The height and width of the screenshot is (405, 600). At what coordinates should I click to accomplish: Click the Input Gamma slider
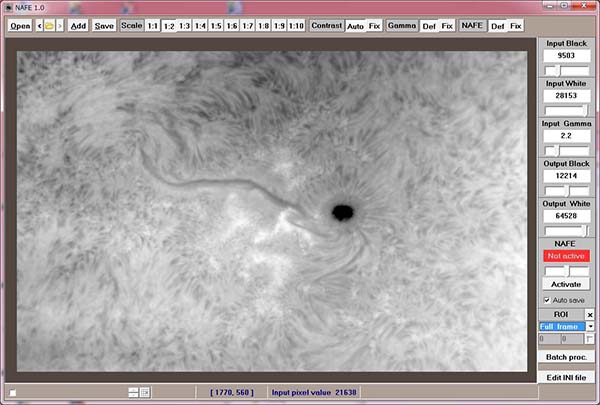pos(566,151)
